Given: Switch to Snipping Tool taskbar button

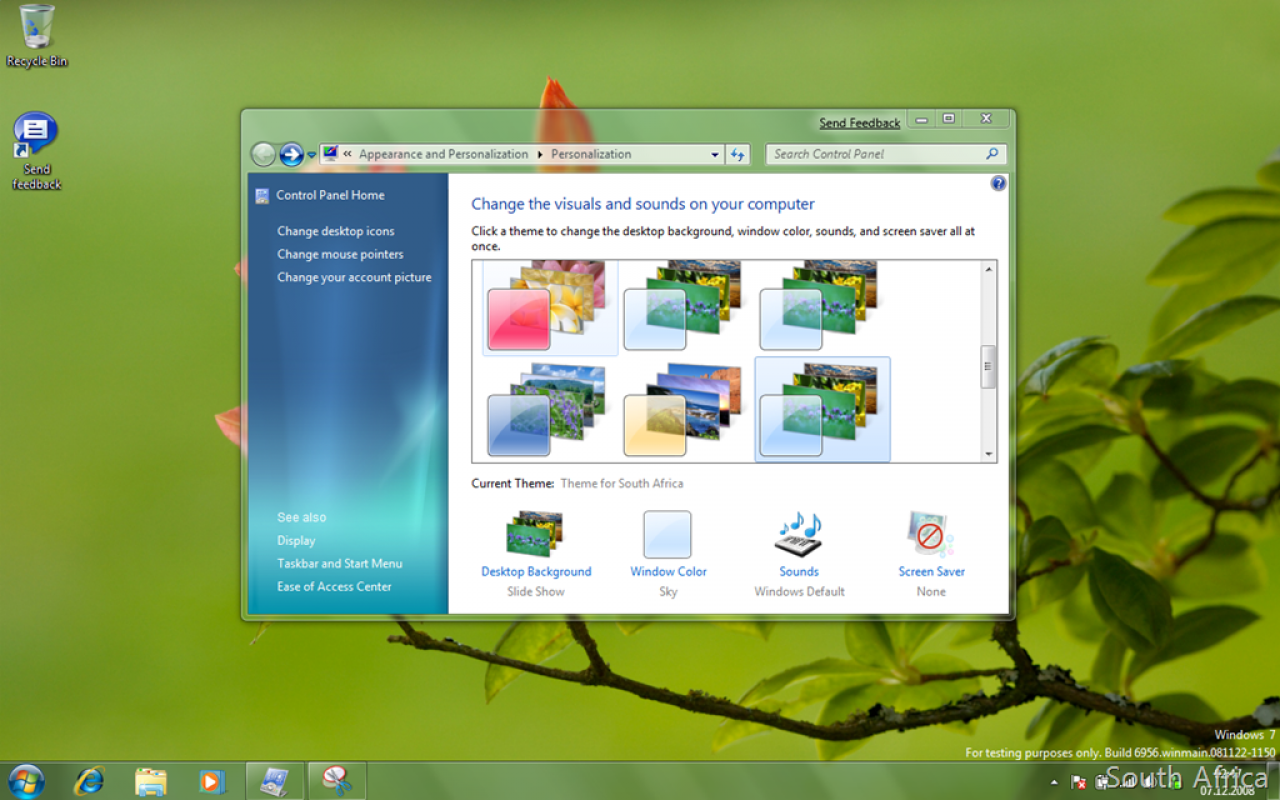Looking at the screenshot, I should [x=337, y=781].
